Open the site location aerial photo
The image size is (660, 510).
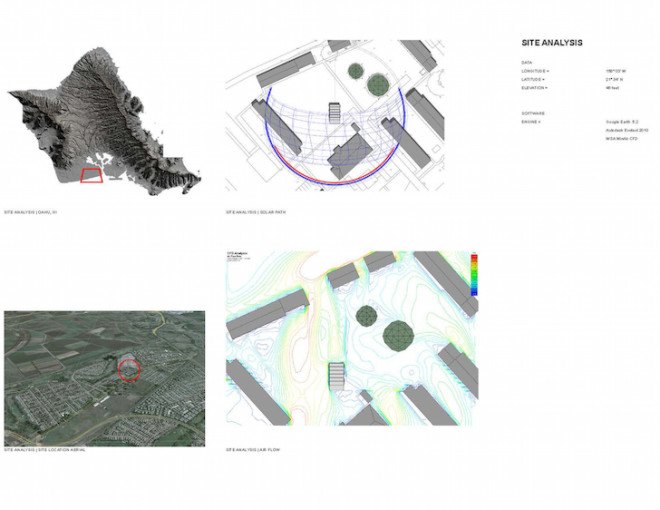[105, 379]
